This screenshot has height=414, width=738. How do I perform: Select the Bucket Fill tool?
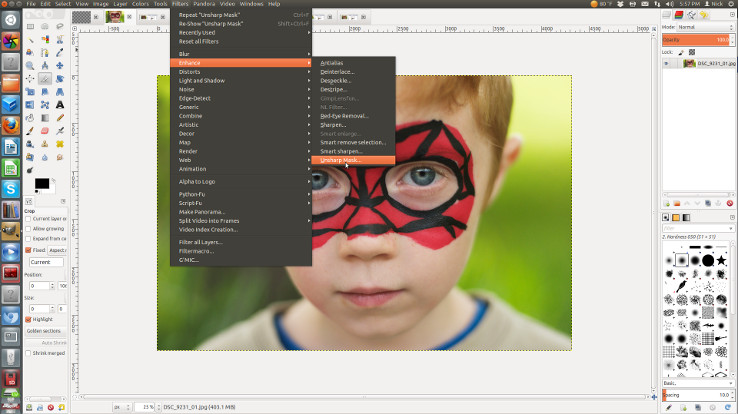click(30, 118)
